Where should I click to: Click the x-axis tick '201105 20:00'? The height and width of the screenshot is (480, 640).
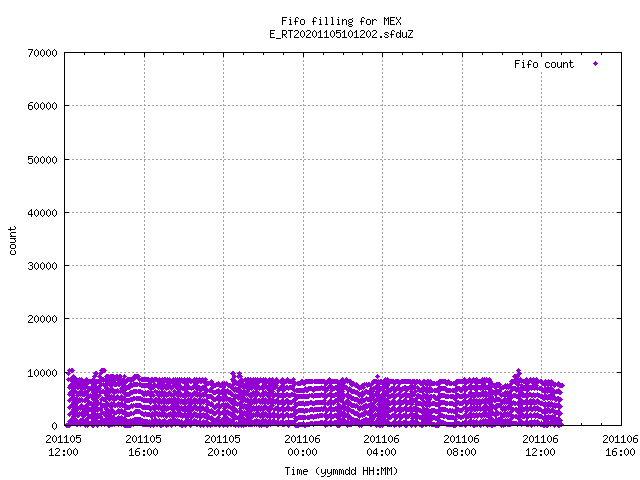tap(222, 446)
